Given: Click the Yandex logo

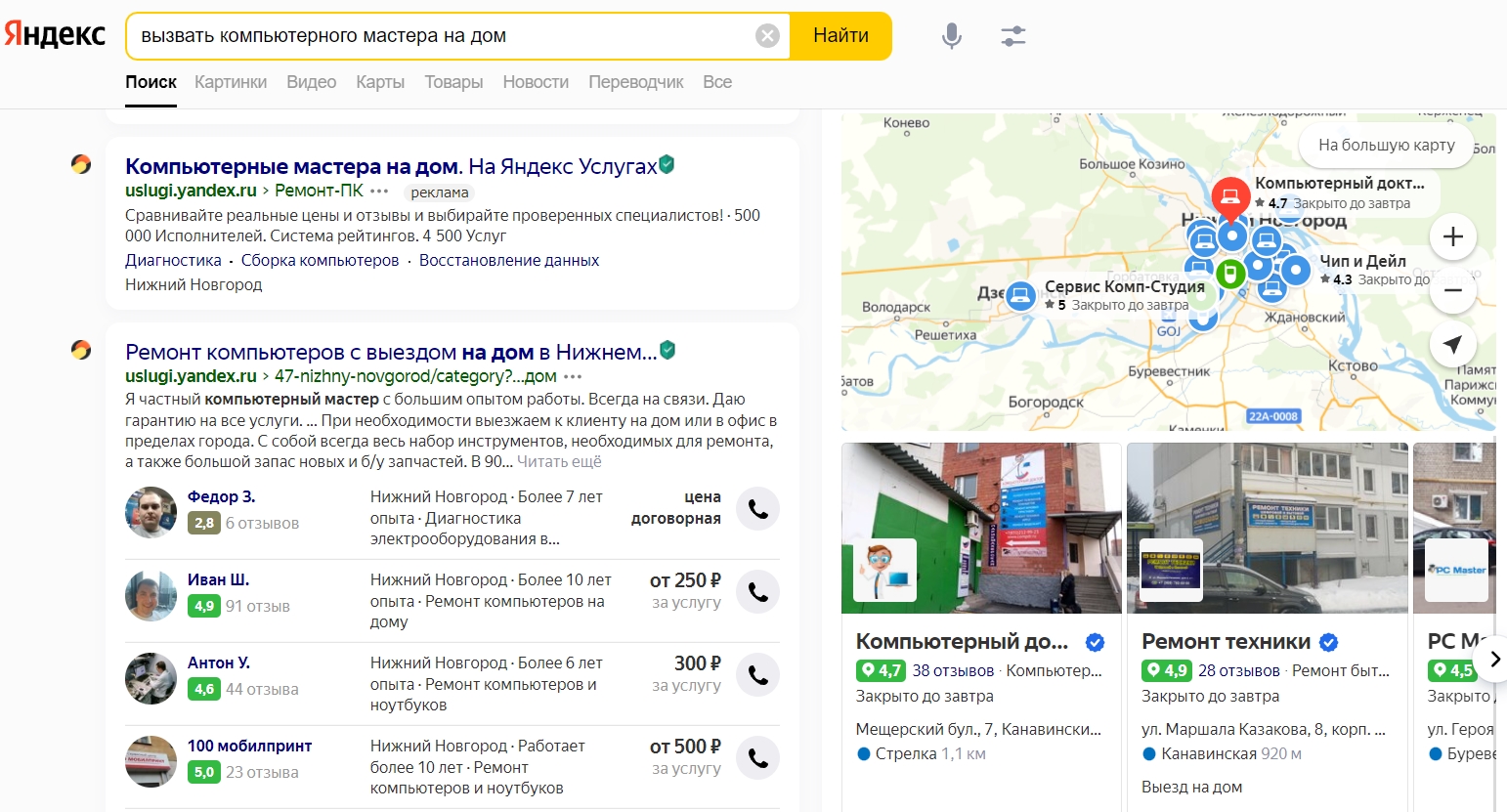Looking at the screenshot, I should (x=56, y=35).
